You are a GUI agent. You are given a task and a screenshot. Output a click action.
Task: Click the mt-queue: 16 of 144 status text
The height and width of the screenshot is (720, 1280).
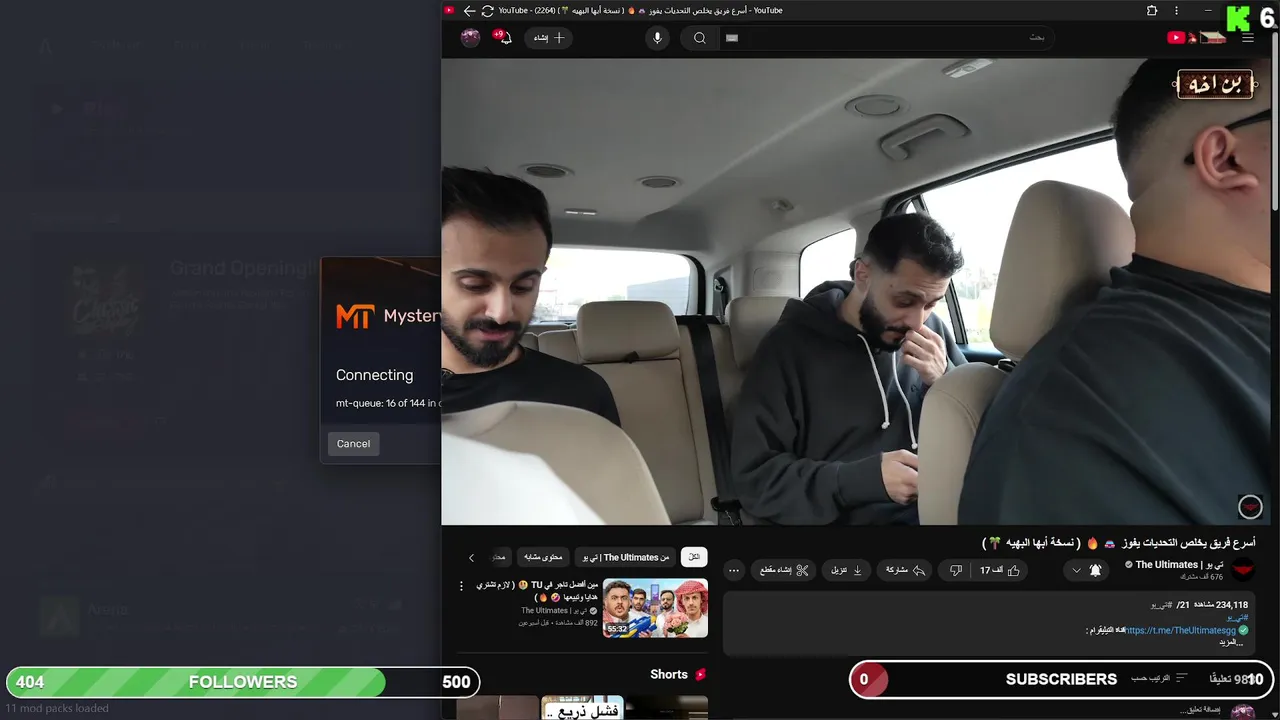click(x=388, y=403)
